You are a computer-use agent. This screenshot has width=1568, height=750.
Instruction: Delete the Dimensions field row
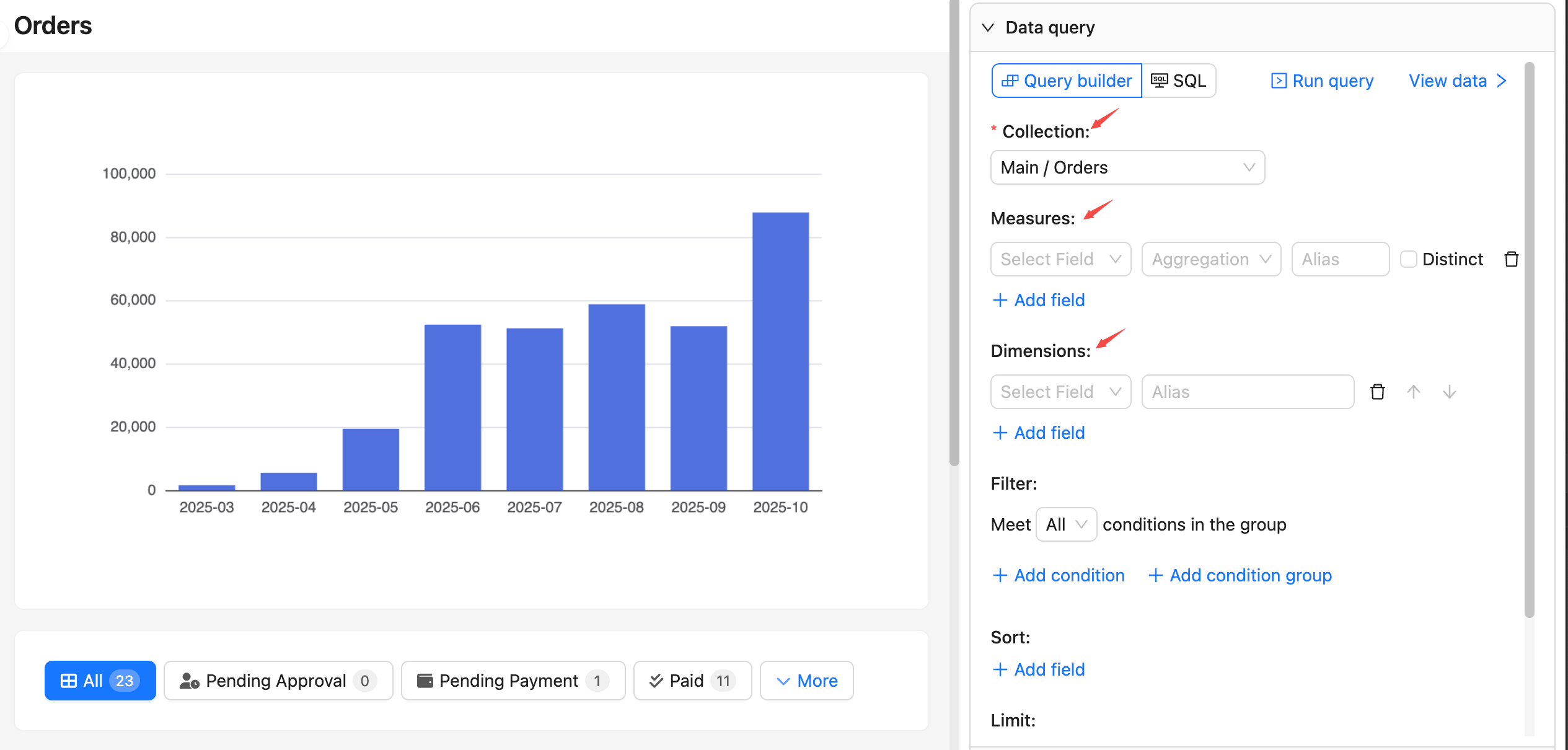click(1377, 392)
